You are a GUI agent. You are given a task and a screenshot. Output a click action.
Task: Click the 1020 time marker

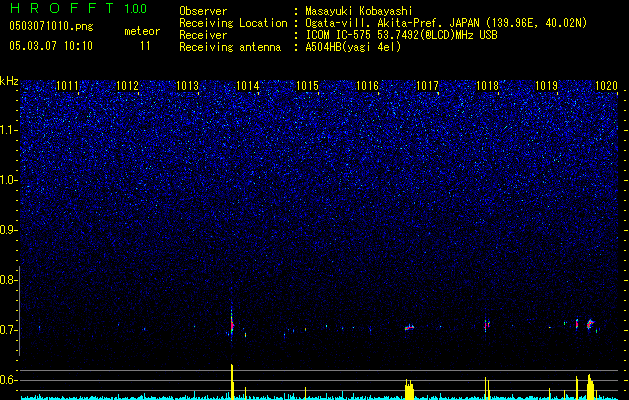point(606,86)
